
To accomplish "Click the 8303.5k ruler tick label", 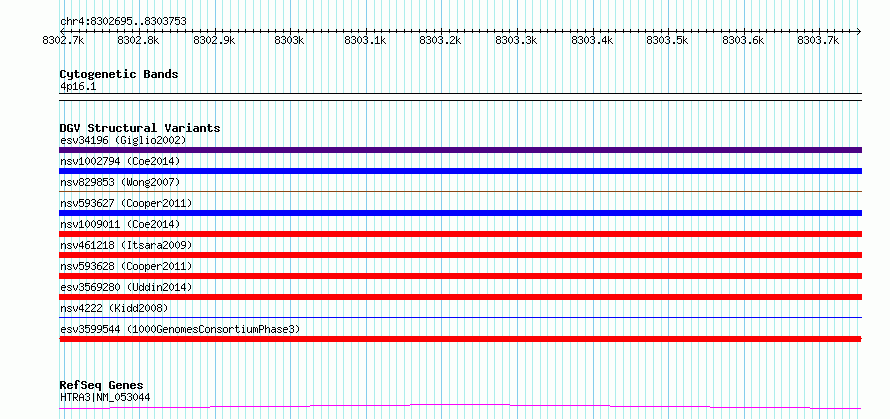I will click(x=668, y=40).
